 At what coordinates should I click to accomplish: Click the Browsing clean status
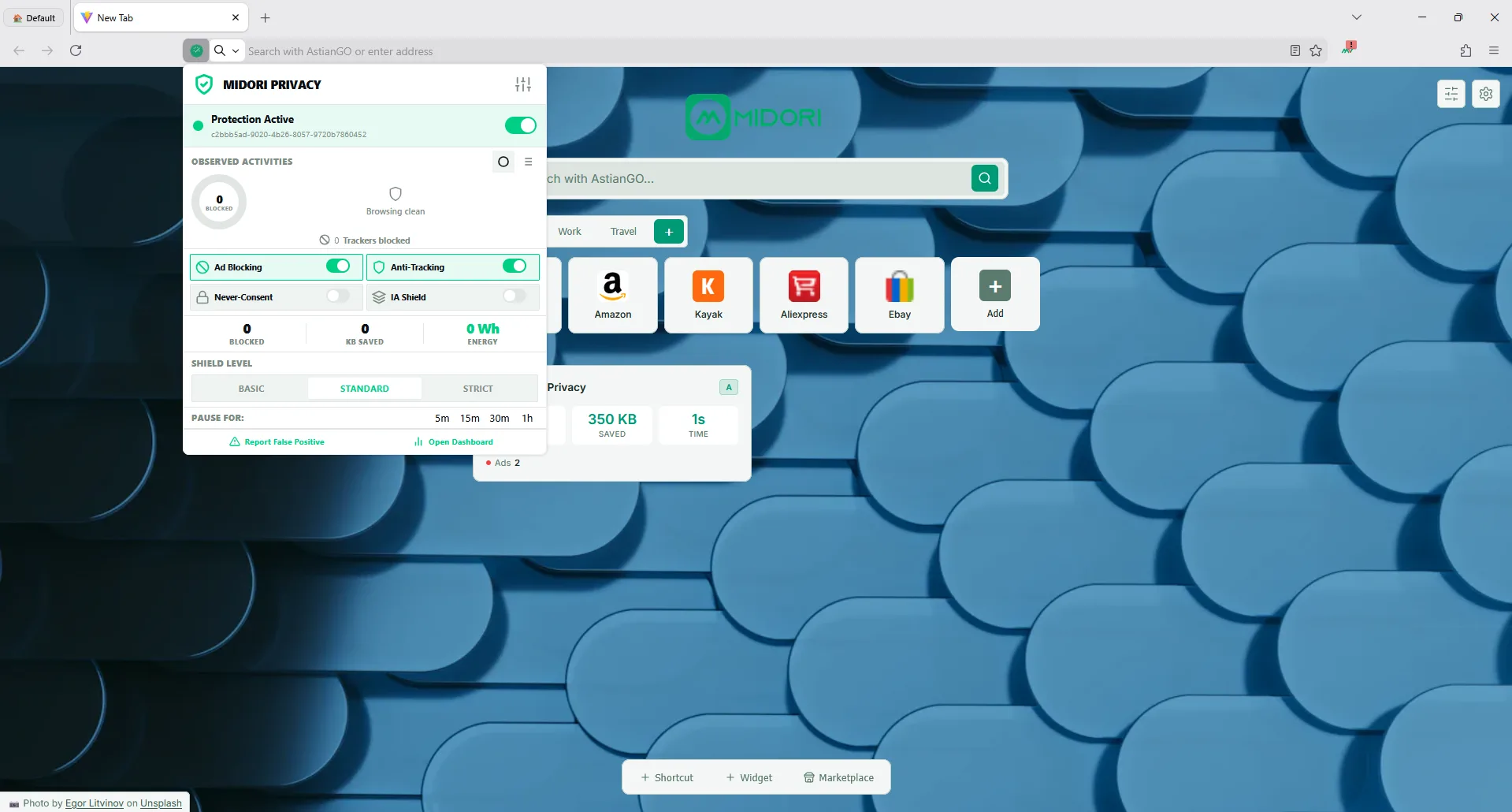point(396,201)
